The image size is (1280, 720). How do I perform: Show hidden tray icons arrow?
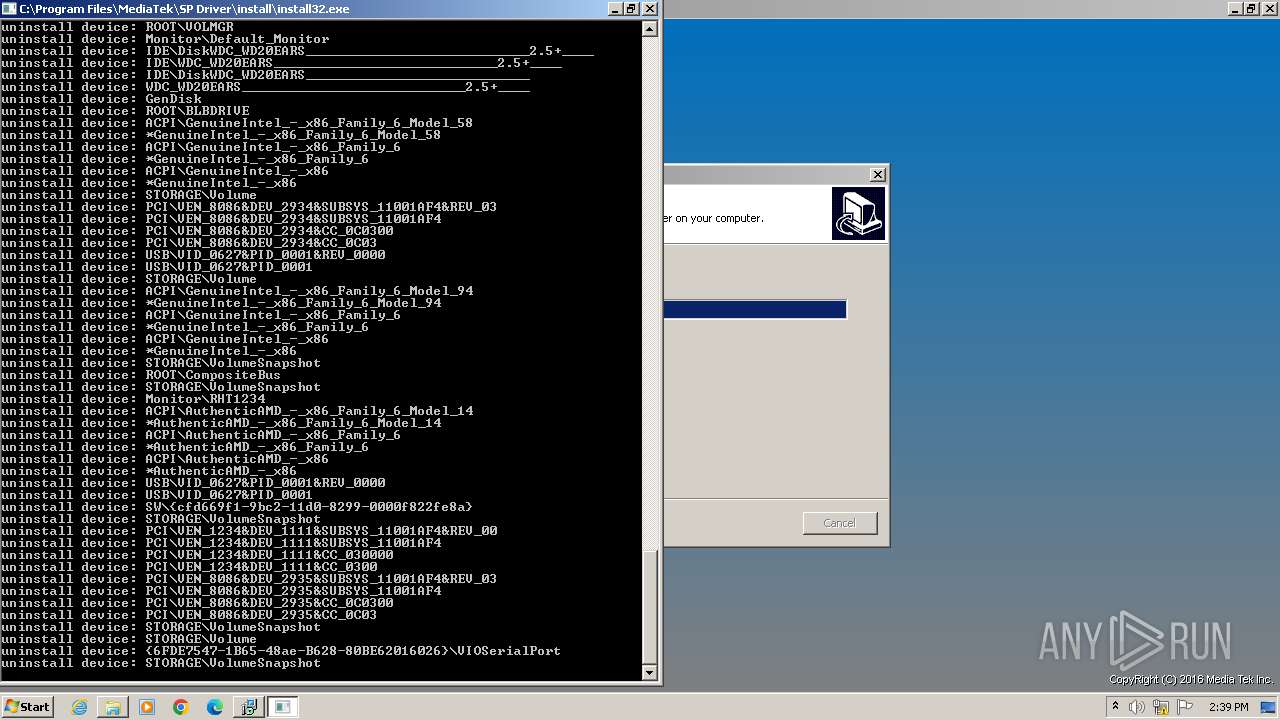point(1115,707)
